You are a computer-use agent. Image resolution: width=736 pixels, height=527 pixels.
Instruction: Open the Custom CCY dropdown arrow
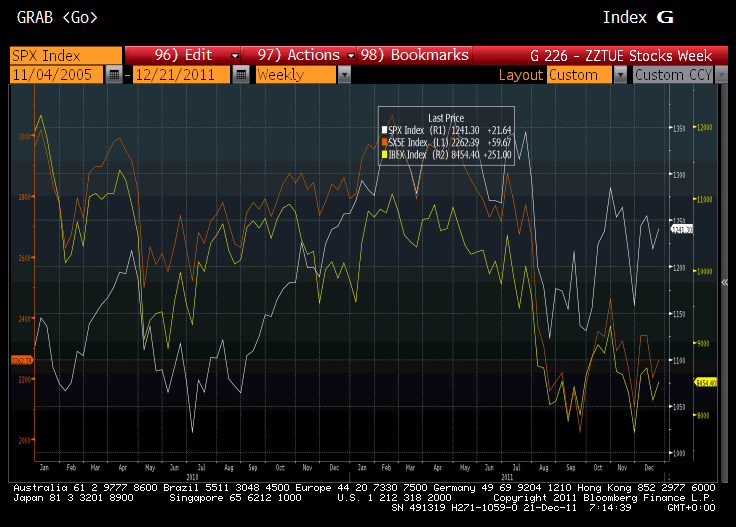722,75
